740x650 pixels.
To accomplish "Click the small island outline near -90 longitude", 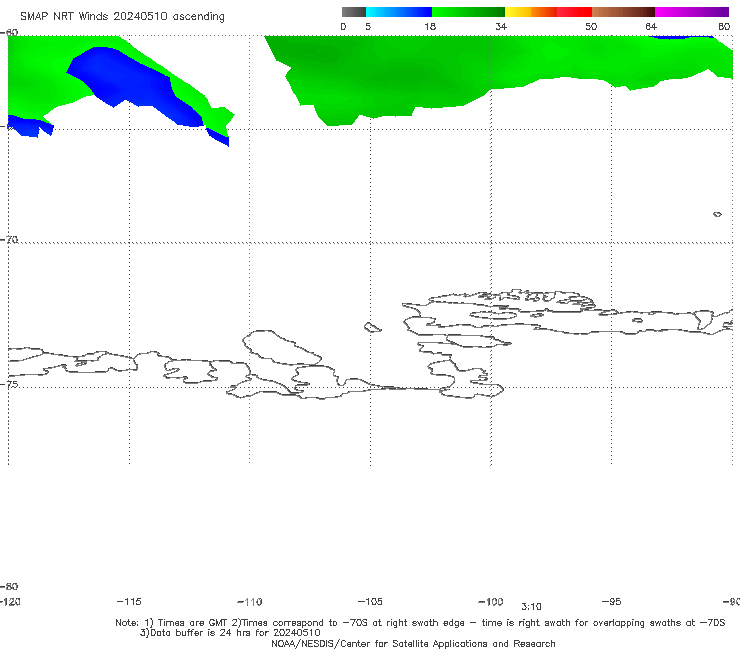I will 717,214.
